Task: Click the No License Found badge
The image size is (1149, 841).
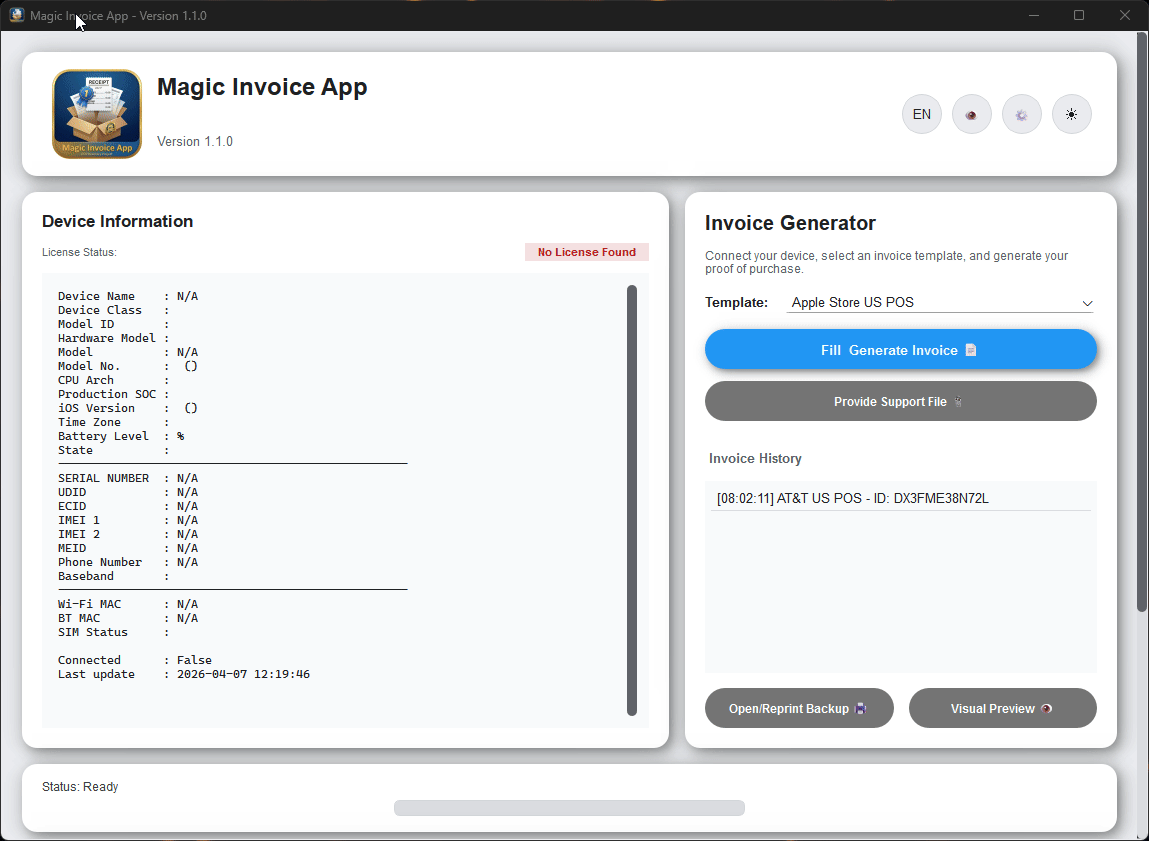Action: point(587,252)
